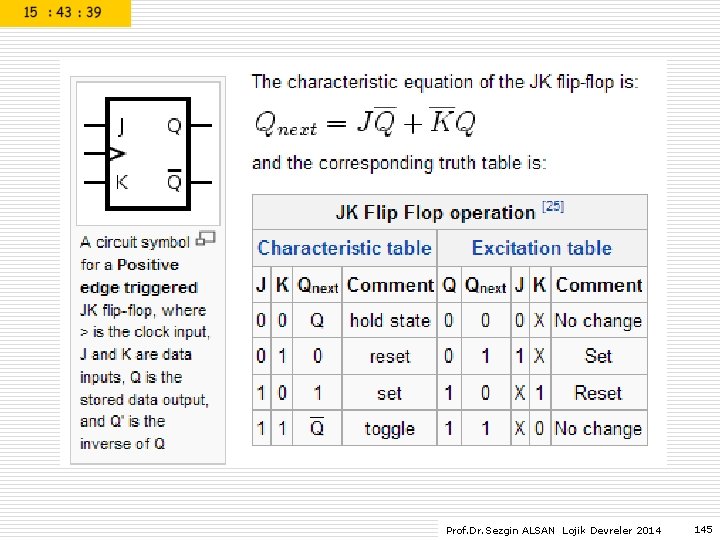The height and width of the screenshot is (540, 720).
Task: Click page number 145 in footer
Action: [703, 529]
